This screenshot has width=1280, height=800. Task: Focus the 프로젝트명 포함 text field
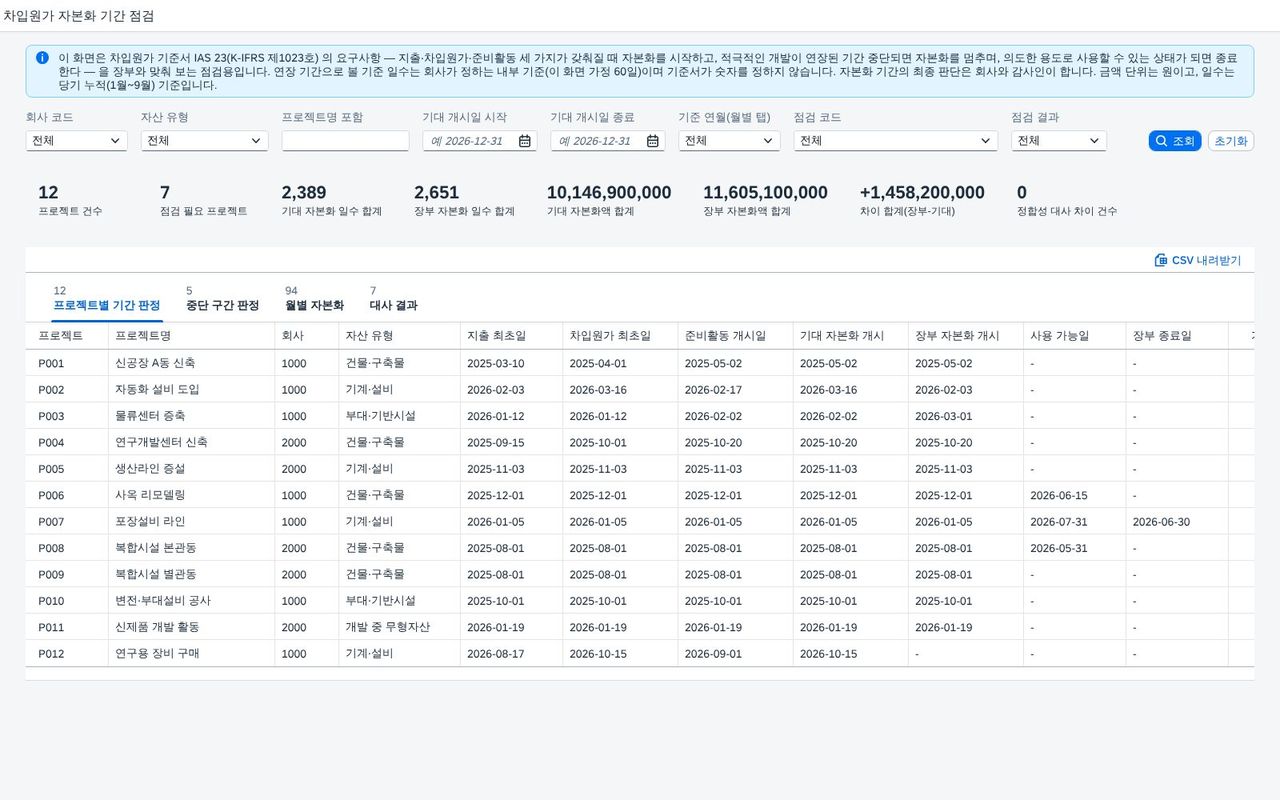(x=345, y=141)
